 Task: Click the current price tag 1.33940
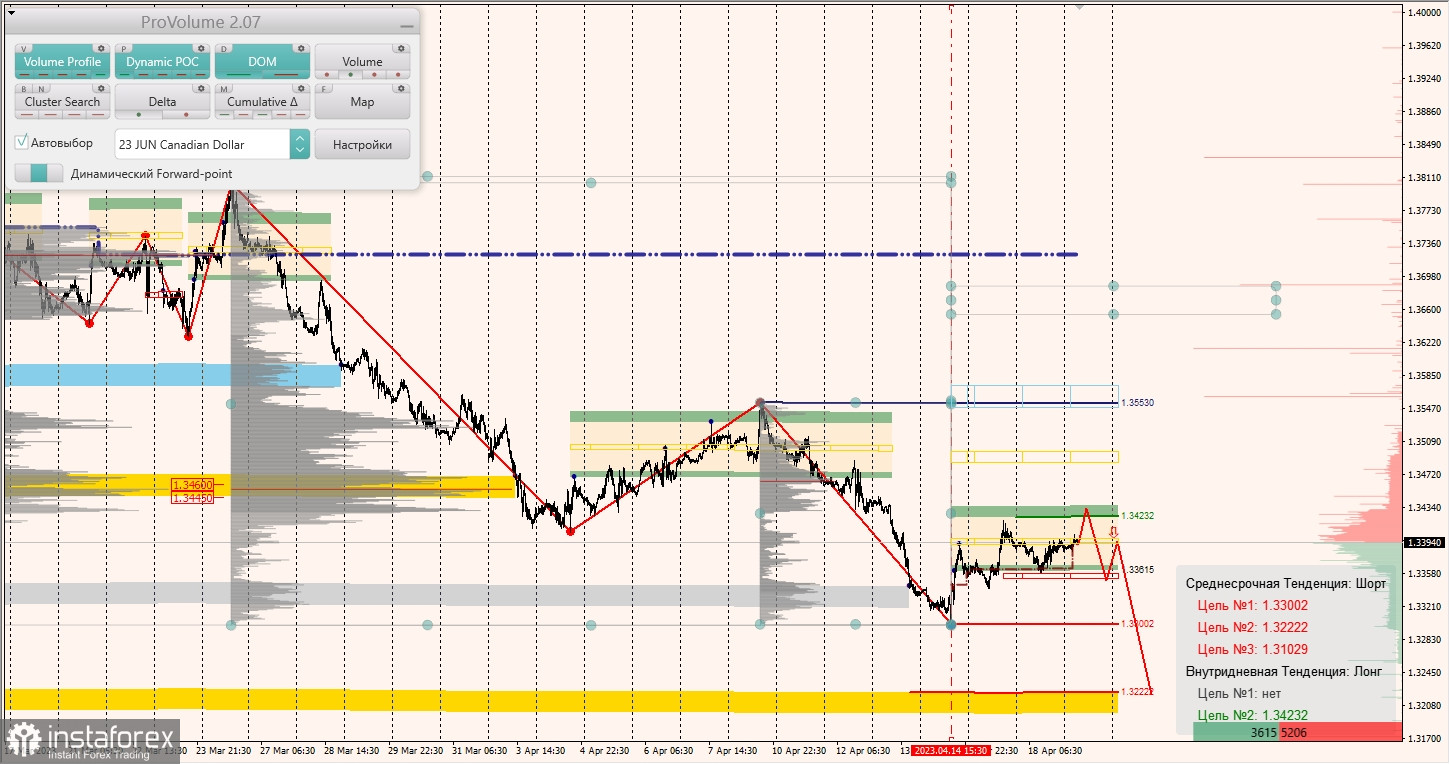pyautogui.click(x=1424, y=542)
